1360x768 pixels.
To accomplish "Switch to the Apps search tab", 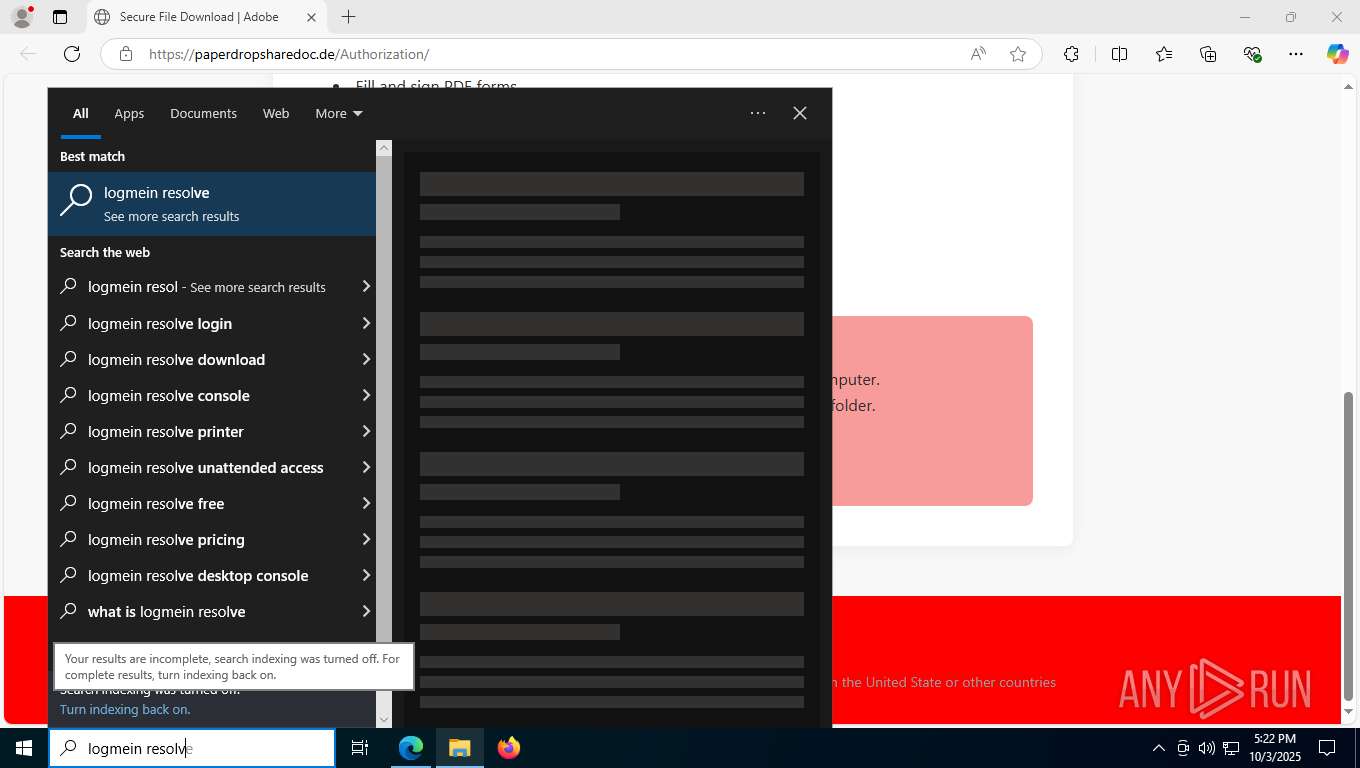I will pyautogui.click(x=129, y=113).
